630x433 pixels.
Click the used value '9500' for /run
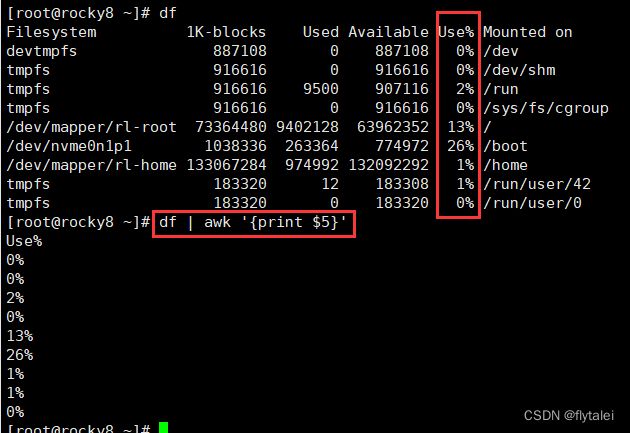click(x=321, y=89)
